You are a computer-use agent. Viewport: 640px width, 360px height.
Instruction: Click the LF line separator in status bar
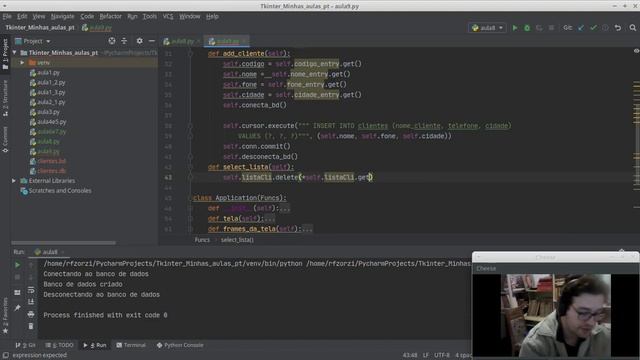(x=425, y=356)
